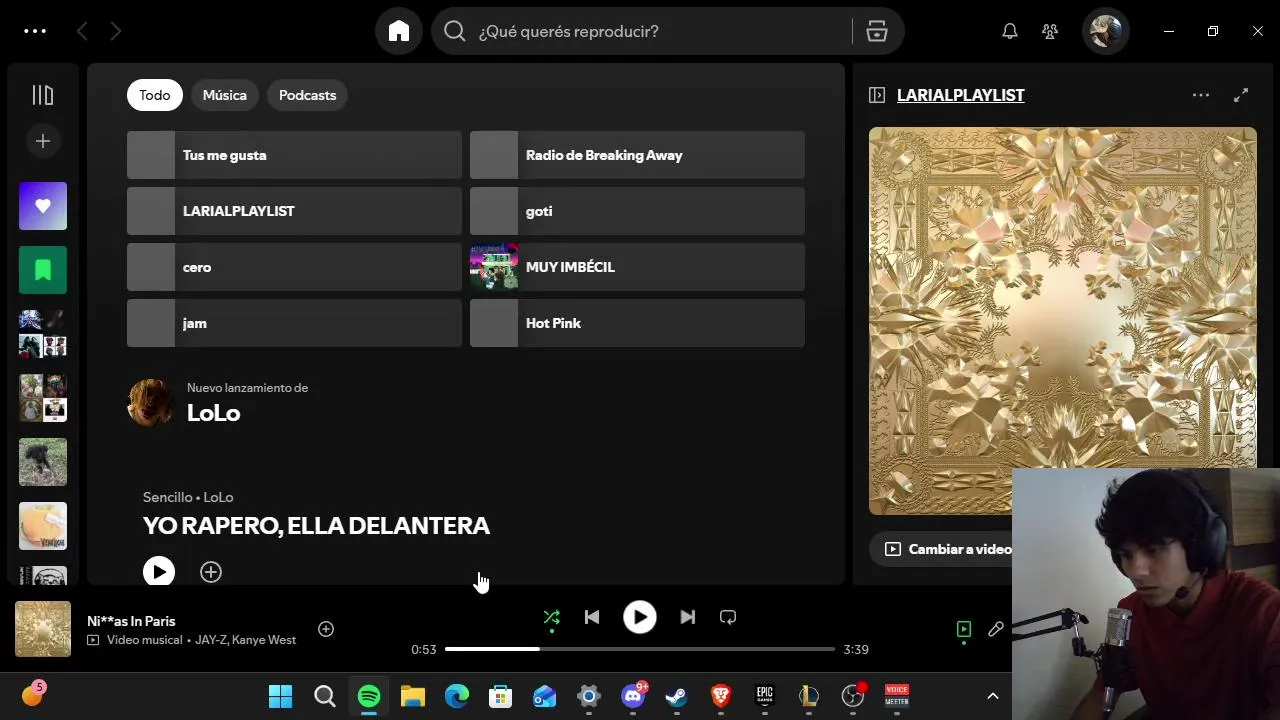This screenshot has height=720, width=1280.
Task: Open the Home button
Action: tap(399, 31)
